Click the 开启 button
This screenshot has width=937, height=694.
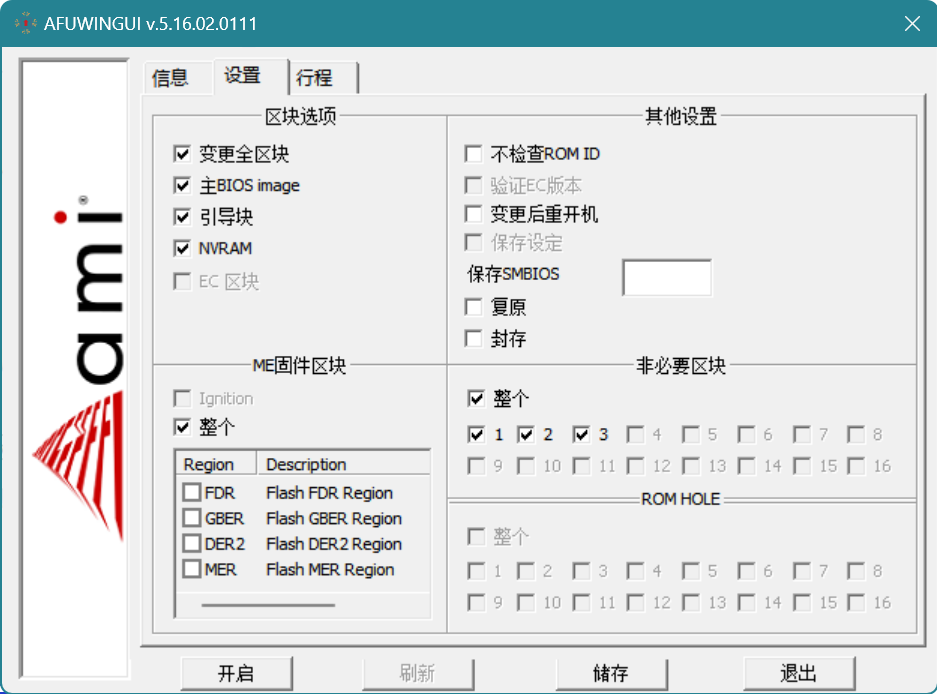click(x=236, y=673)
